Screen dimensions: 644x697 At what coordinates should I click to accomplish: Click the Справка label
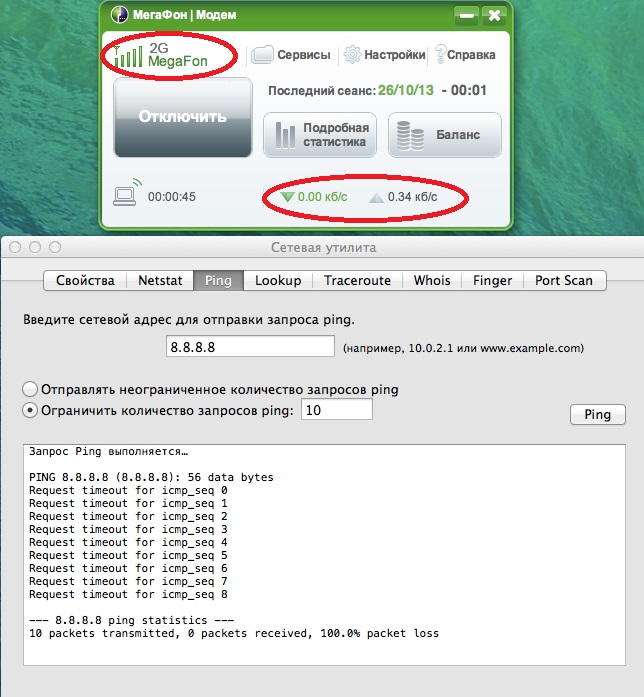pos(471,55)
